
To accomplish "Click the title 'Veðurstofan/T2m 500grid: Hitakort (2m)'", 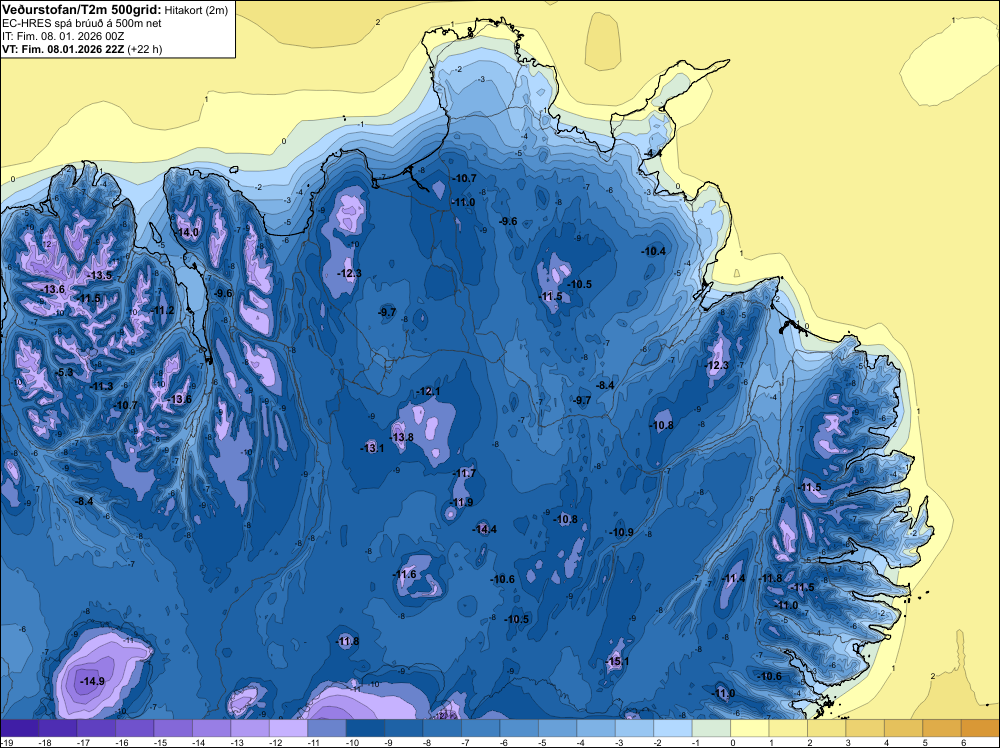I will coord(115,10).
